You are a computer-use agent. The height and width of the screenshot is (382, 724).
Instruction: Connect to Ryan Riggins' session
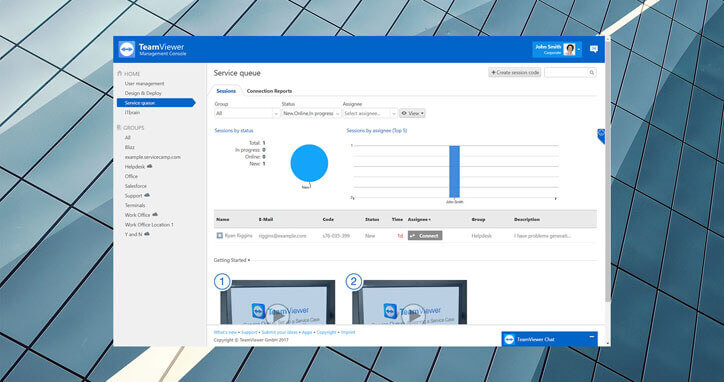[425, 236]
